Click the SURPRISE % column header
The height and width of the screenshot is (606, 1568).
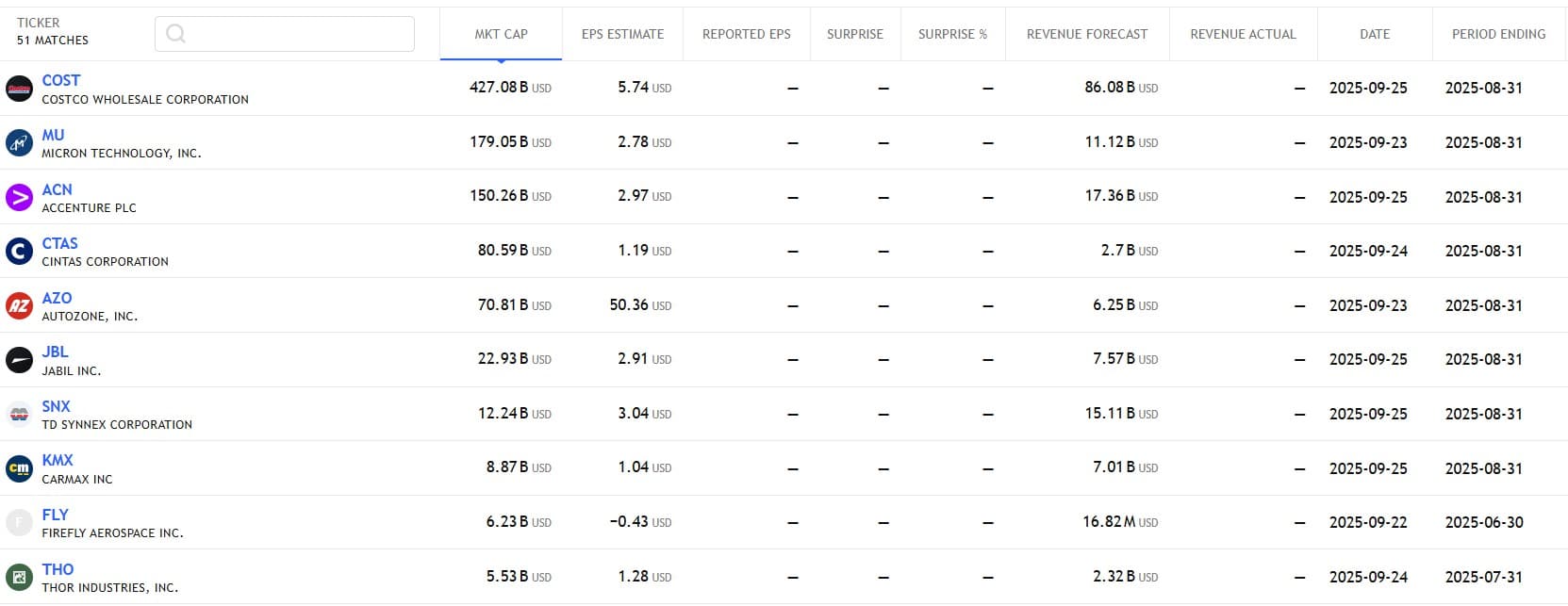click(x=952, y=34)
